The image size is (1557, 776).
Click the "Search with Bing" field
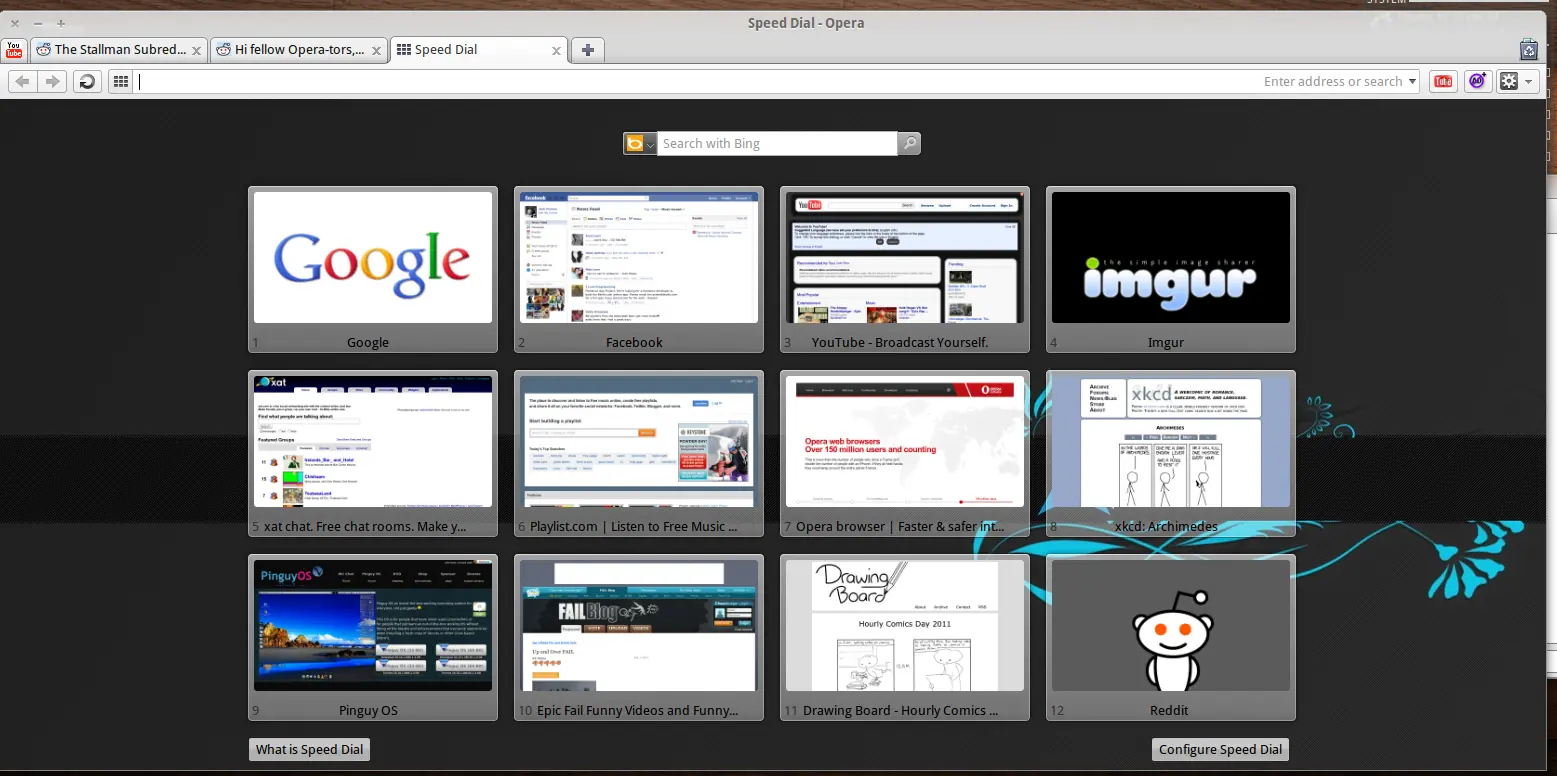777,144
